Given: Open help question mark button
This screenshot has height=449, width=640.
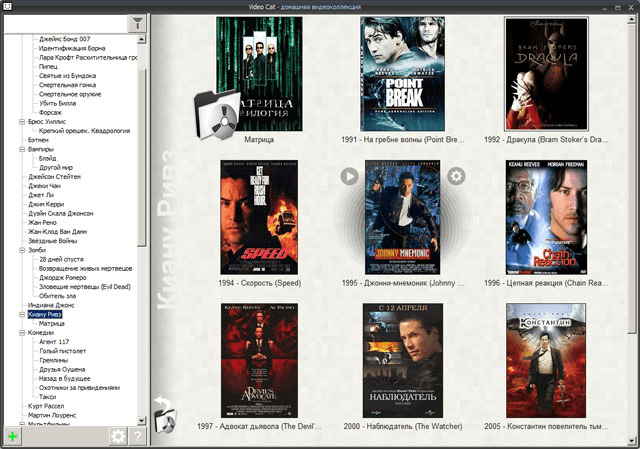Looking at the screenshot, I should pos(138,436).
